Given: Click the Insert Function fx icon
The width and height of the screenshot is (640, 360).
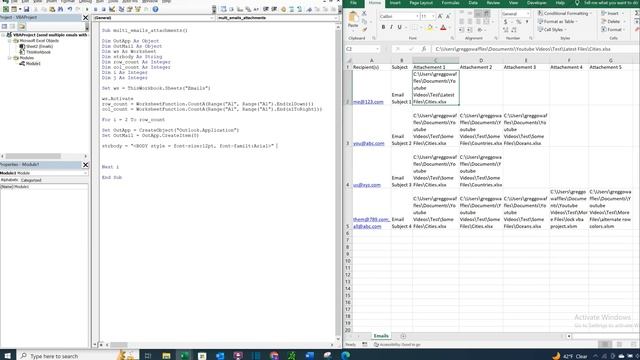Looking at the screenshot, I should pyautogui.click(x=424, y=49).
